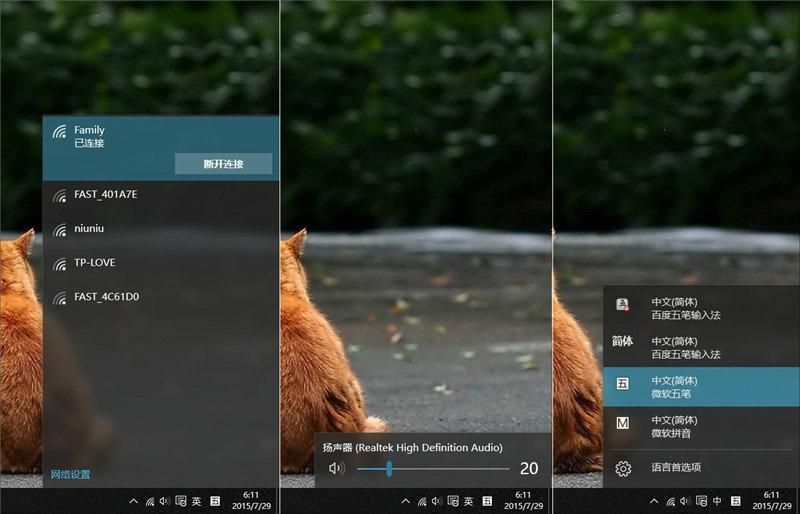This screenshot has width=800, height=514.
Task: Click the Wi-Fi icon next to niuniu
Action: tap(59, 229)
